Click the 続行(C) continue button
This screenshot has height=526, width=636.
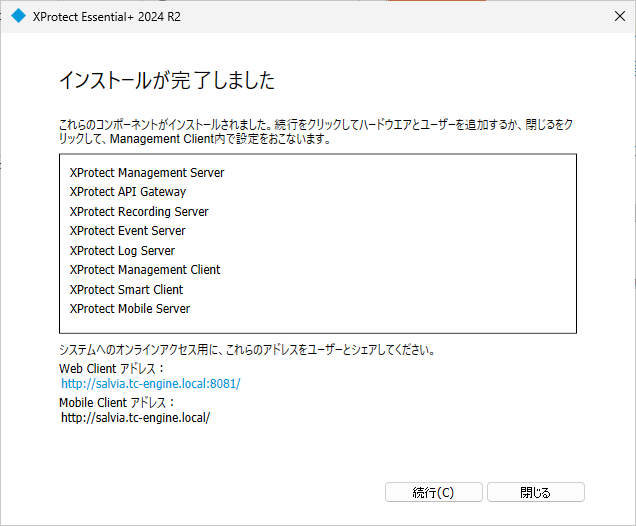click(434, 492)
